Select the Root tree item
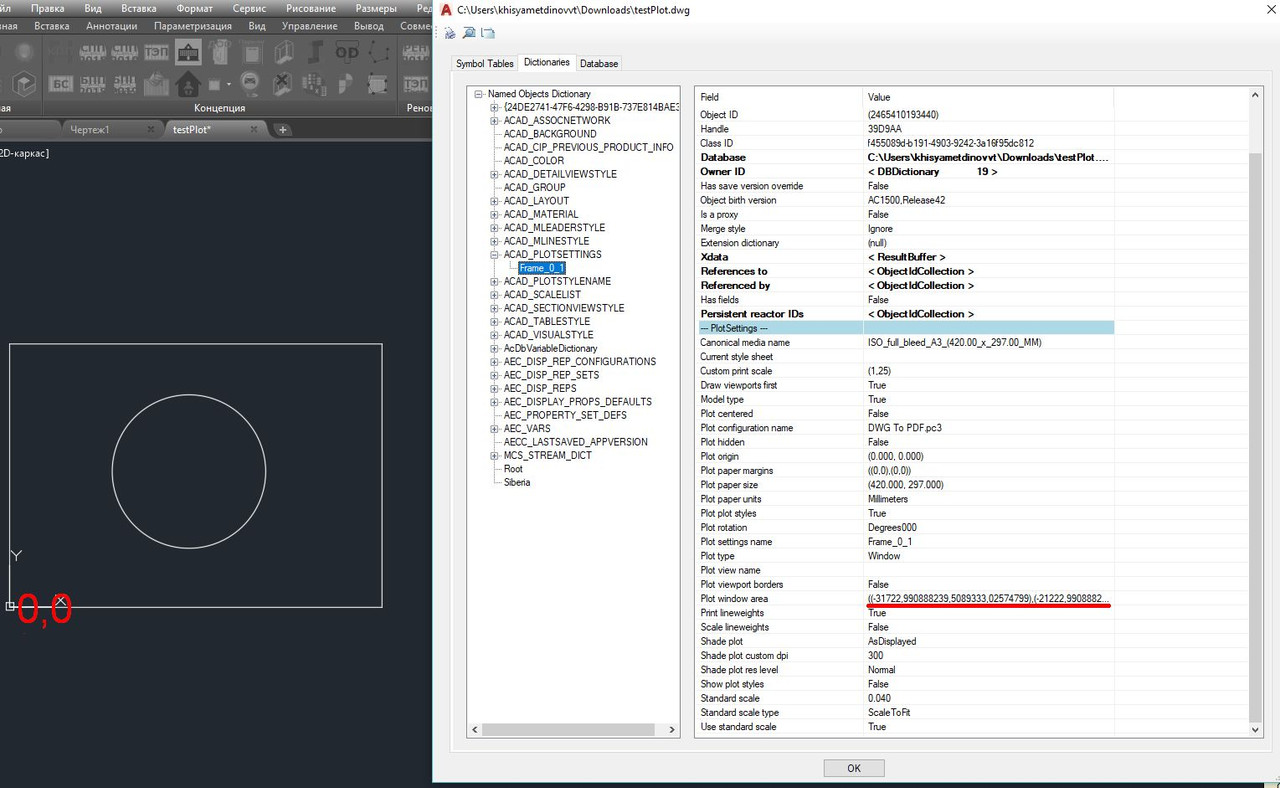Screen dimensions: 1280x788 click(513, 468)
